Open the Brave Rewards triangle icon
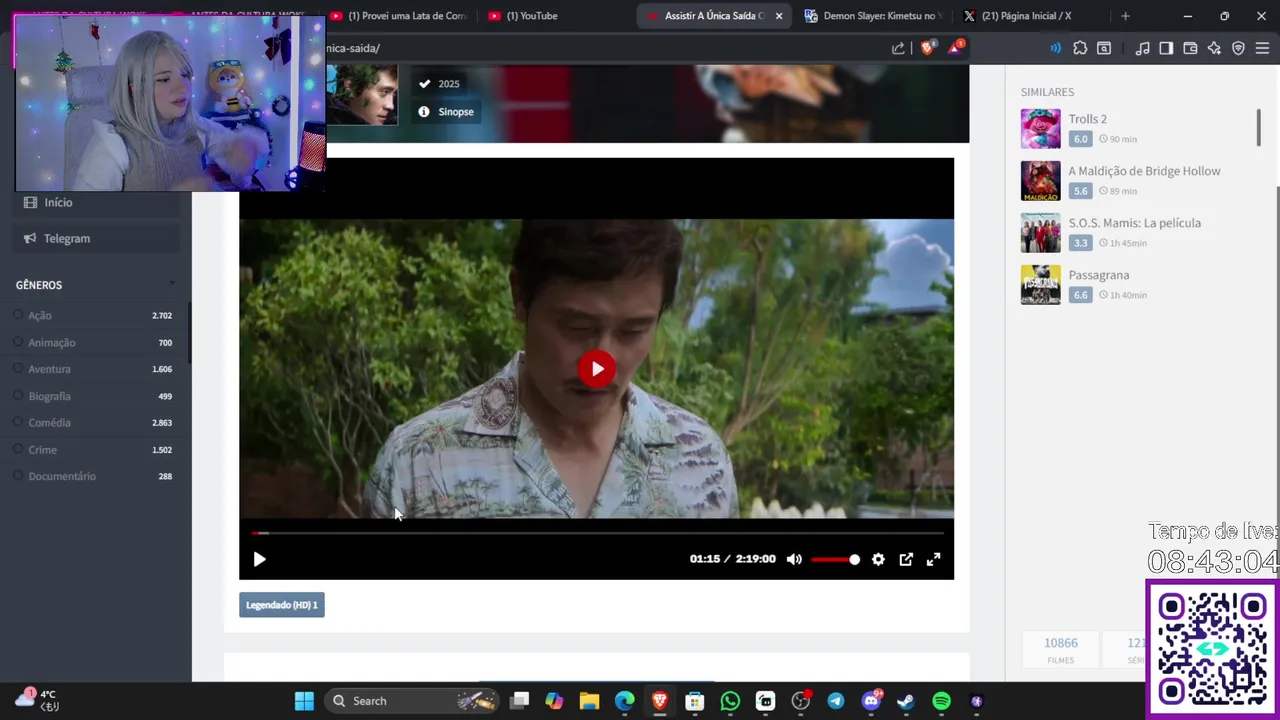Image resolution: width=1280 pixels, height=720 pixels. [x=956, y=48]
